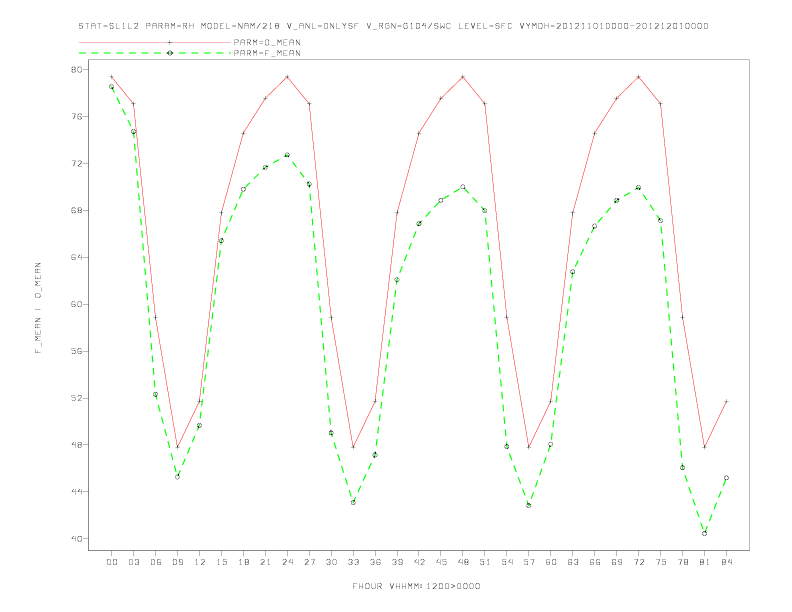The height and width of the screenshot is (612, 792).
Task: Click x-axis tick label 45
Action: click(x=441, y=562)
